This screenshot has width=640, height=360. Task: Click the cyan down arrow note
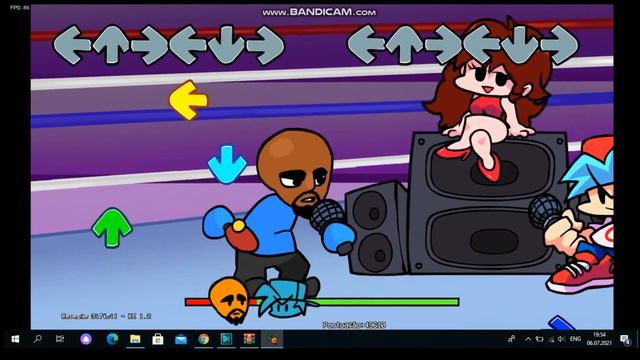point(227,164)
